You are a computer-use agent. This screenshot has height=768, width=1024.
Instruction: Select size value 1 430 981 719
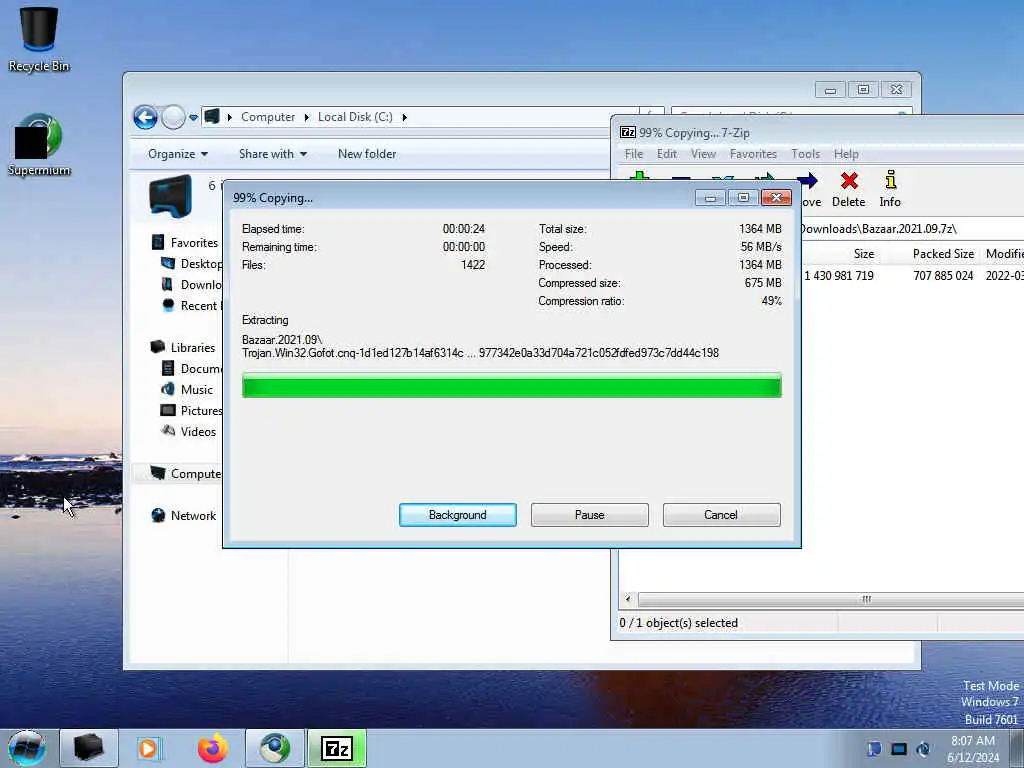click(x=839, y=276)
